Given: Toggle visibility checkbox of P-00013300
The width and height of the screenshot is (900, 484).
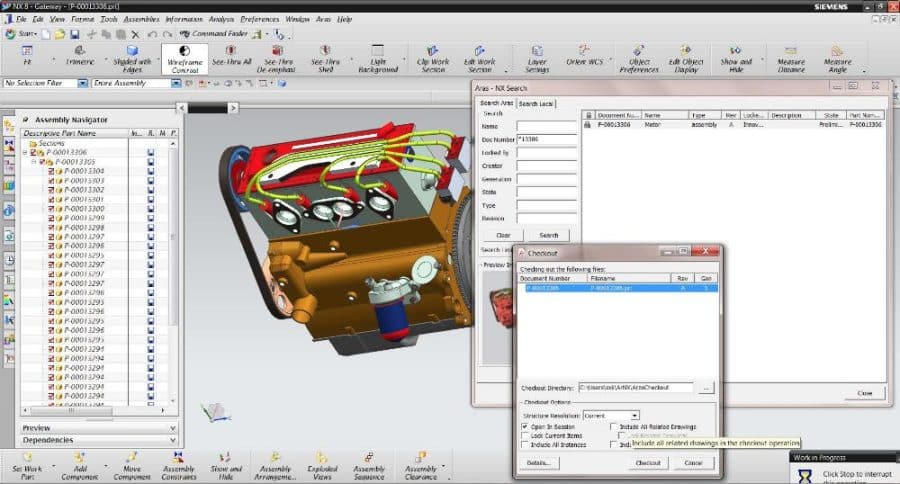Looking at the screenshot, I should click(51, 208).
